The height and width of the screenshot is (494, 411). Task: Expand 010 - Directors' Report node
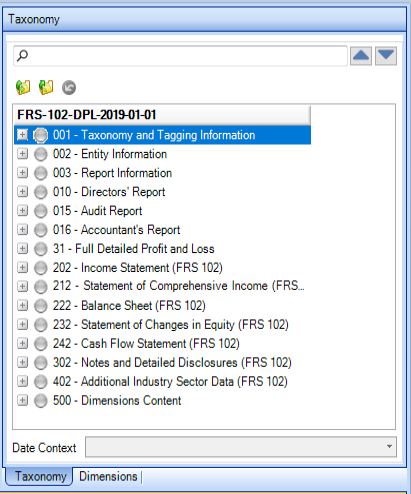[22, 192]
